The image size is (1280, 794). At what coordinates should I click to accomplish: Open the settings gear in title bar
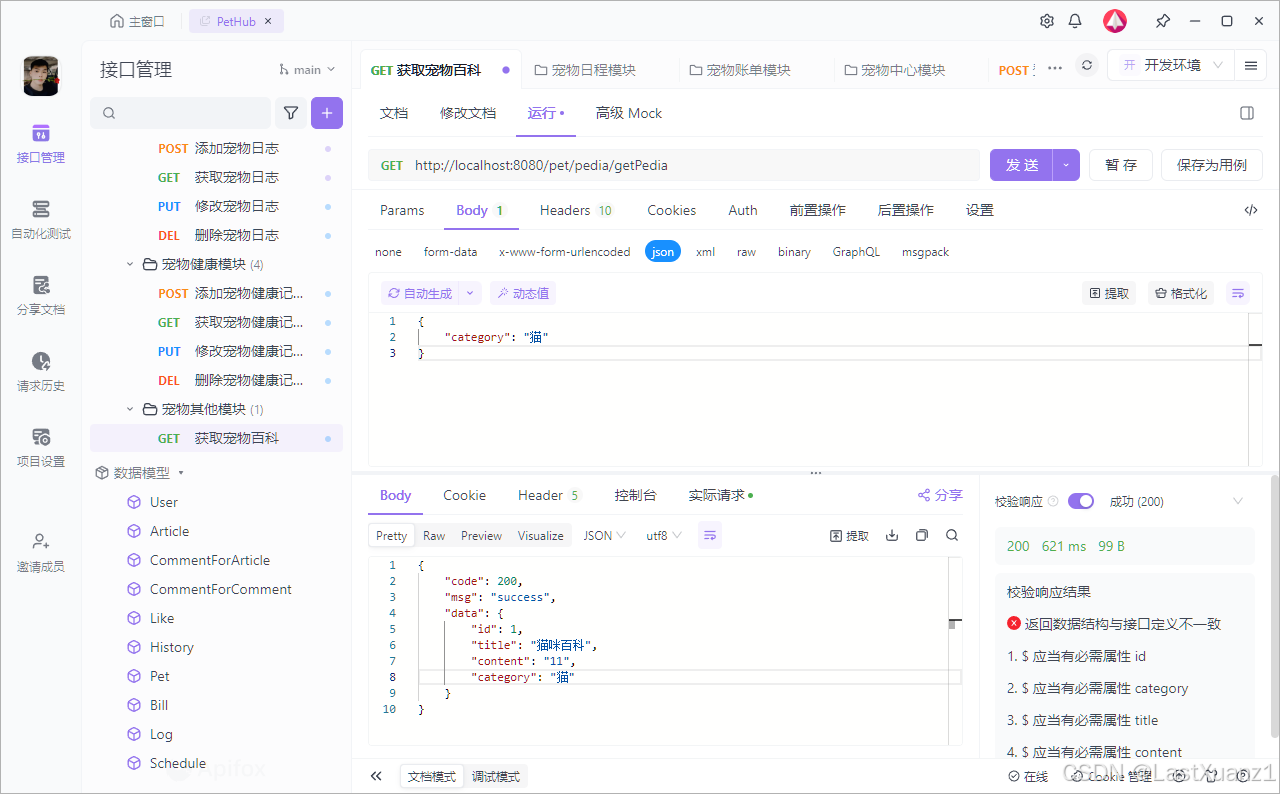[1046, 20]
